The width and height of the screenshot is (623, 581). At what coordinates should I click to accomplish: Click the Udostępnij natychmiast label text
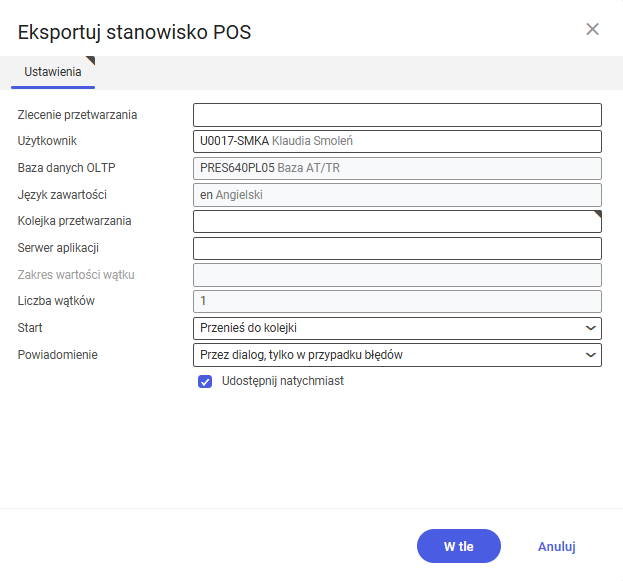pos(282,381)
